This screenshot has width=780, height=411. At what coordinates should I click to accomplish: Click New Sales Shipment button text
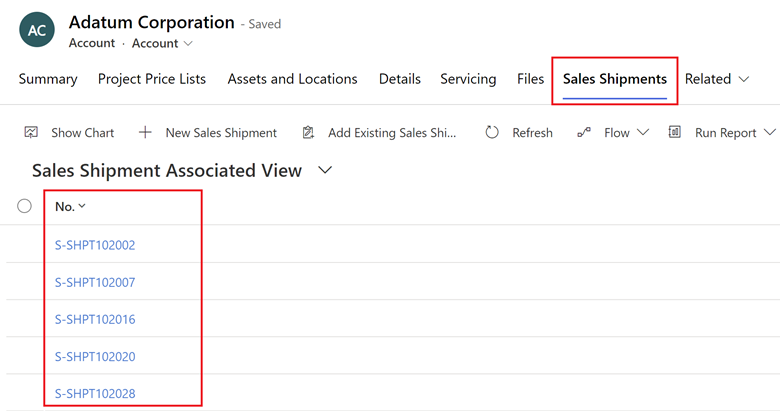(x=221, y=133)
